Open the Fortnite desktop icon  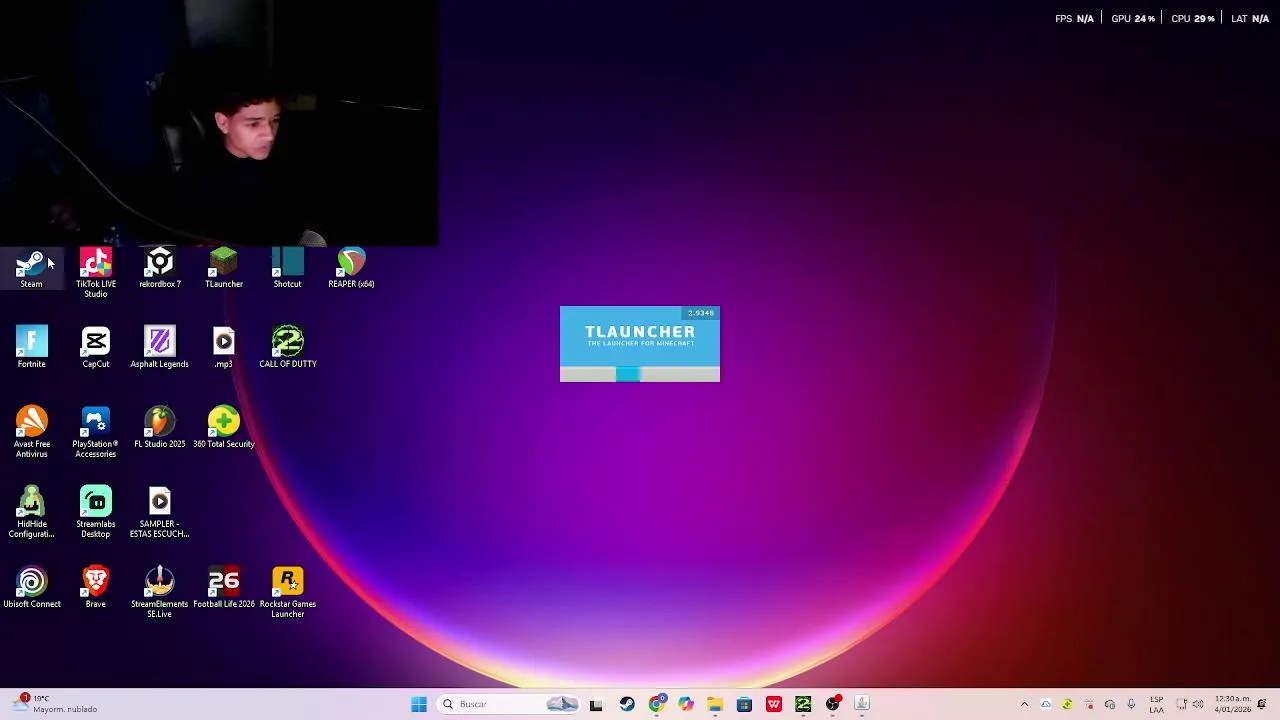[x=31, y=347]
